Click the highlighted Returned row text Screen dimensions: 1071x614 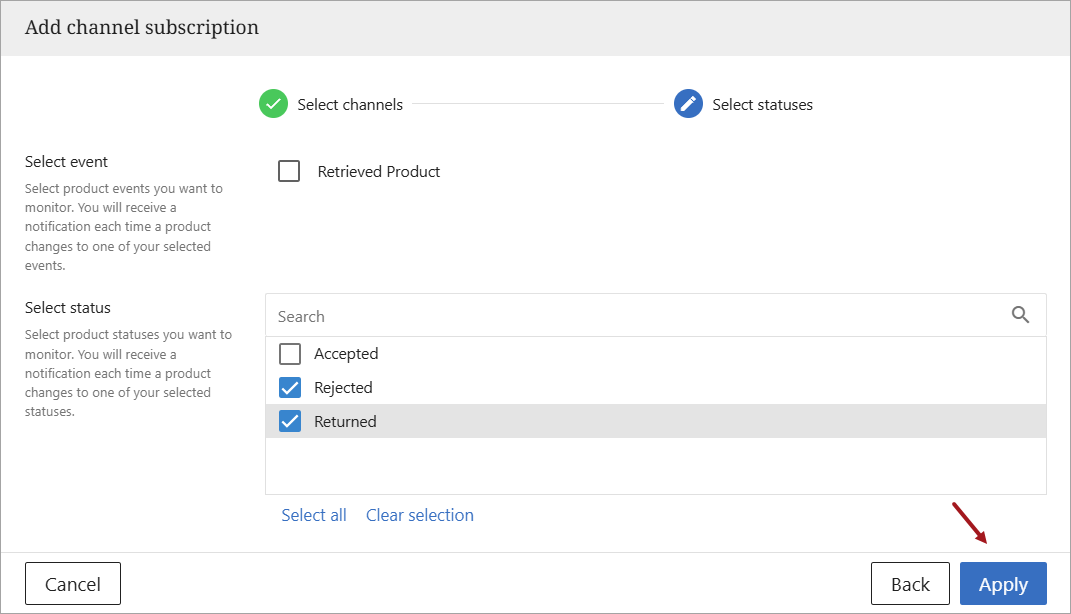[x=345, y=422]
